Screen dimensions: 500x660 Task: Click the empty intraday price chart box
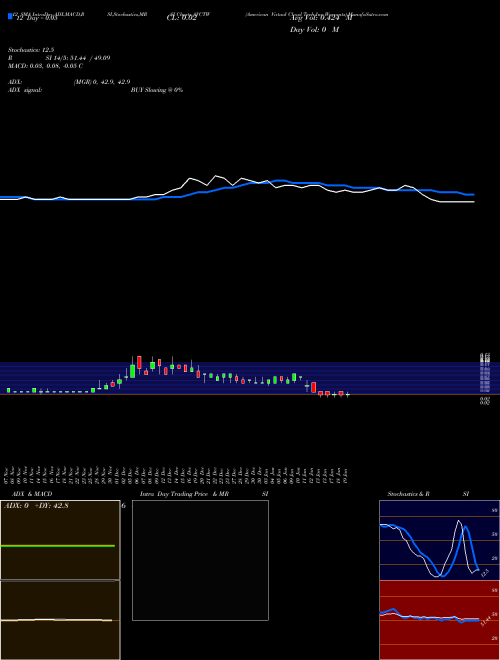[x=200, y=560]
